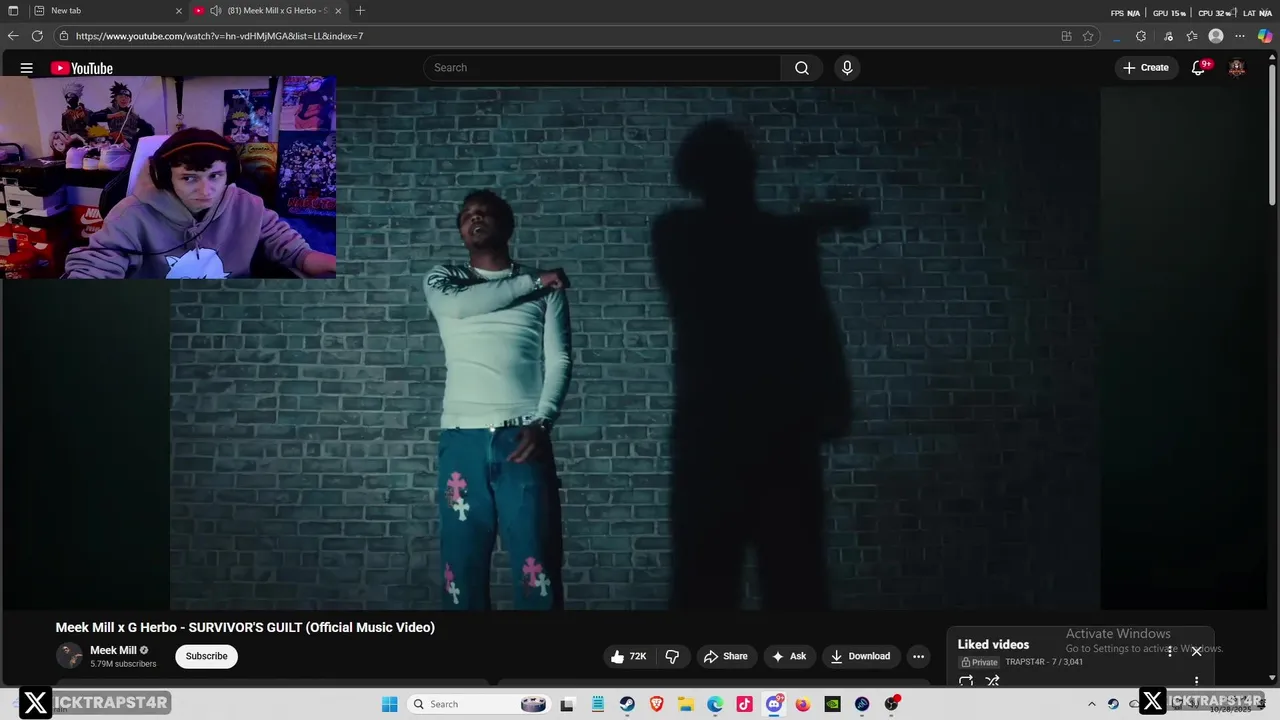
Task: Select the Meek Mill x G Herbo tab
Action: pyautogui.click(x=268, y=11)
